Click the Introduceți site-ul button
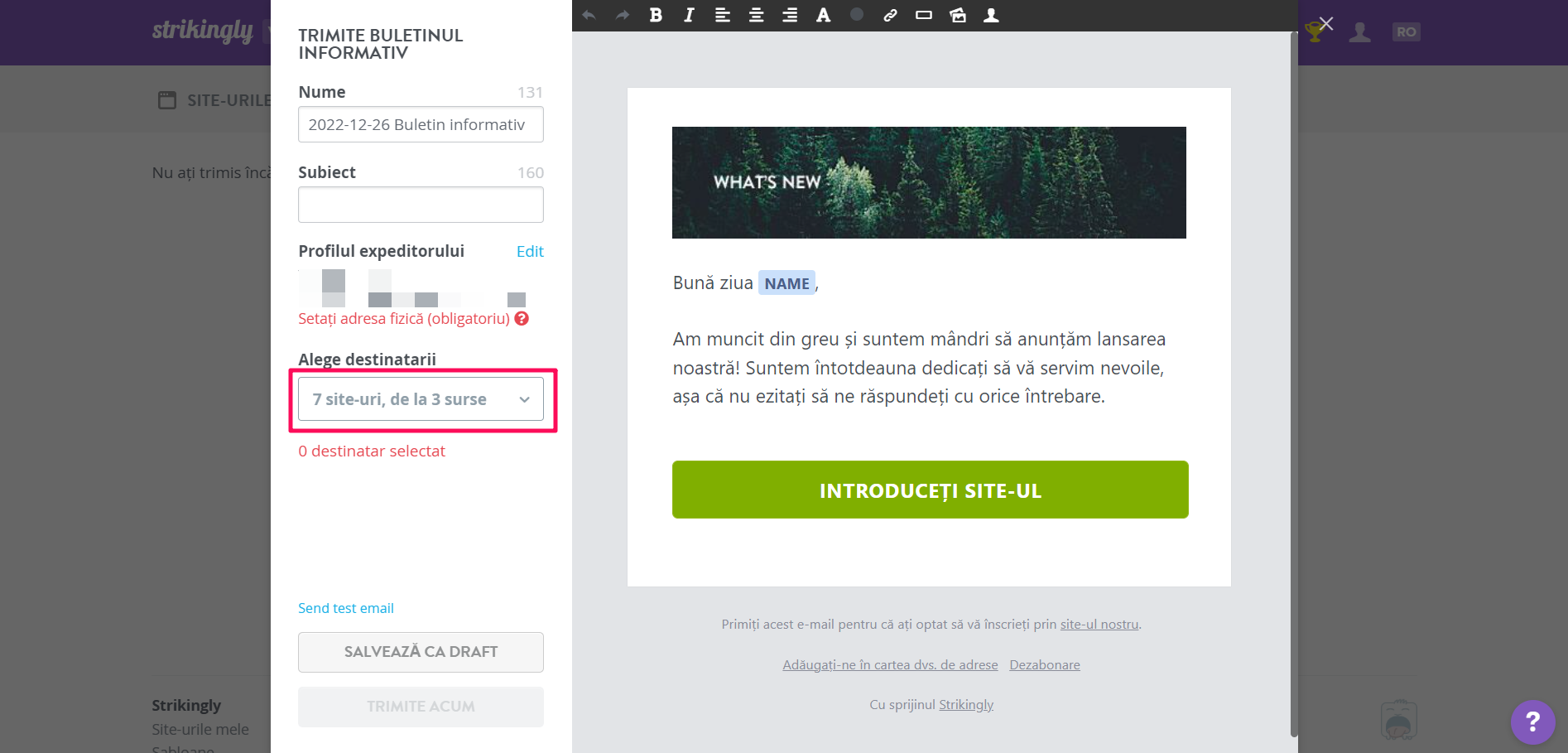 tap(931, 490)
